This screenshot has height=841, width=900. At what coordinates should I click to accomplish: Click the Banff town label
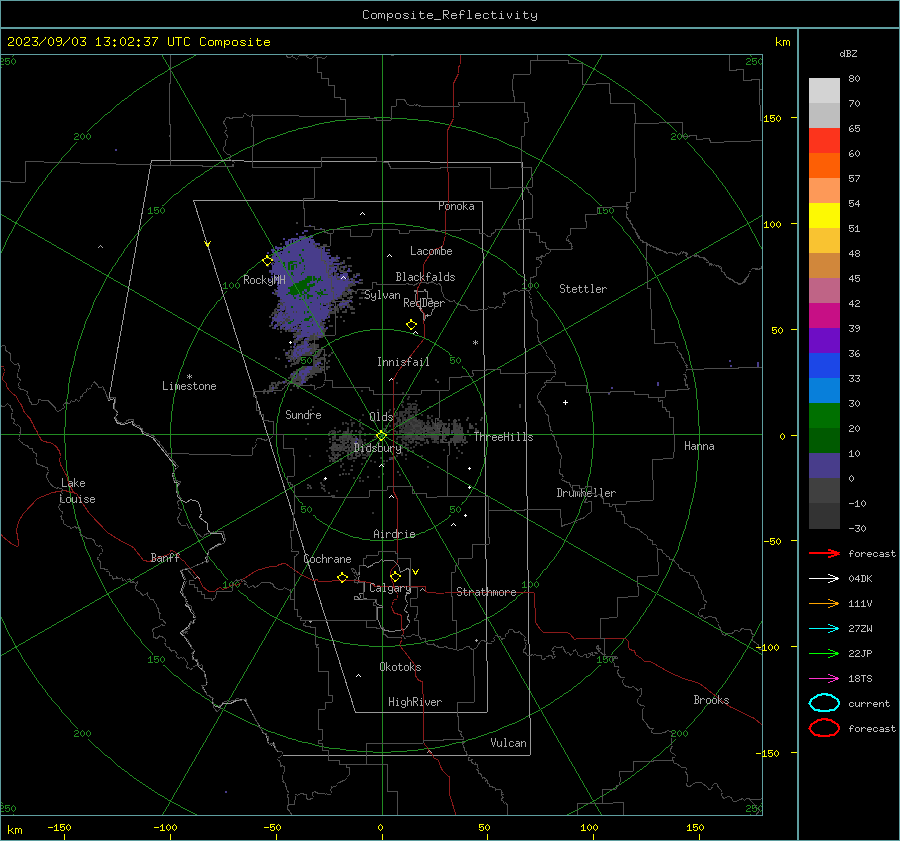[x=165, y=558]
